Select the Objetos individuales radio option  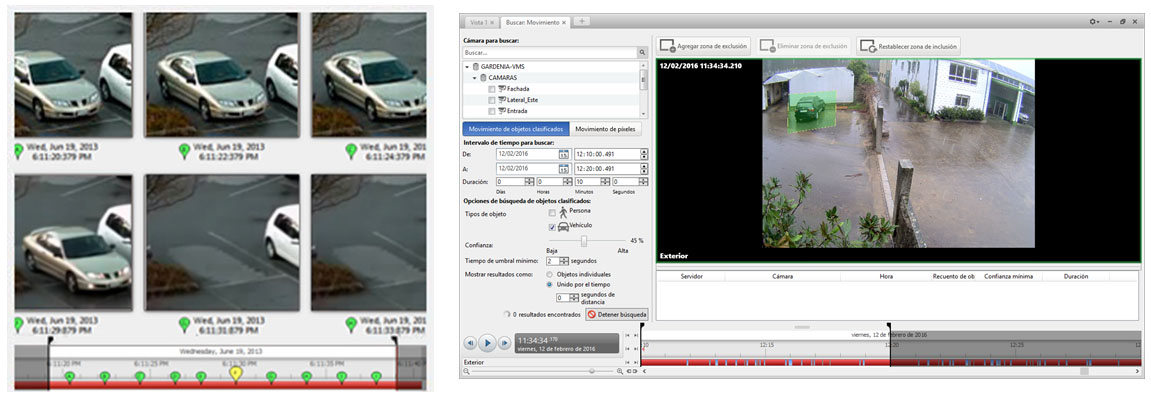(550, 273)
